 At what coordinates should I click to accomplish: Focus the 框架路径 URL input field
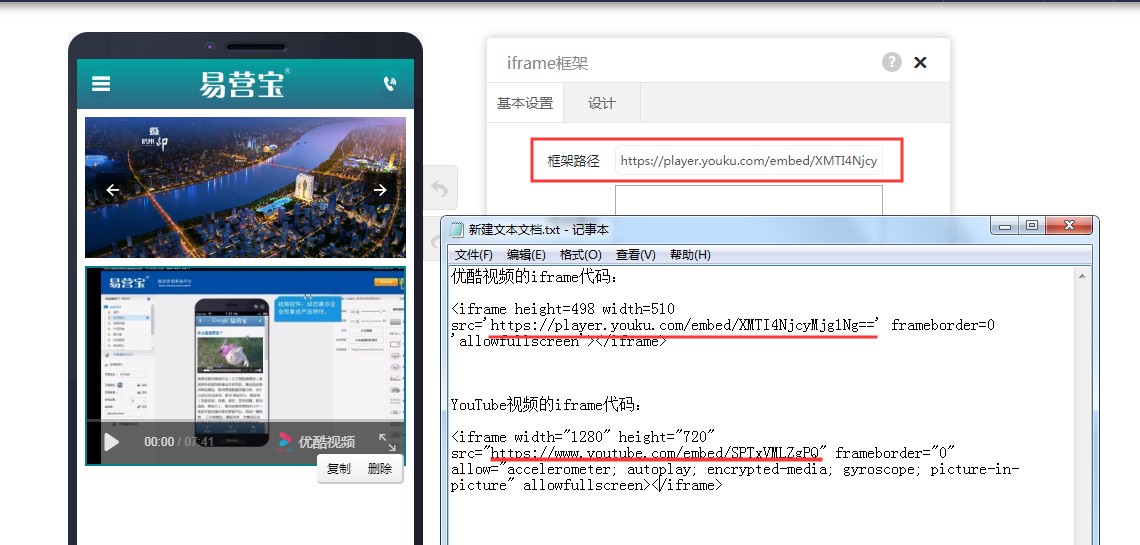pos(749,161)
